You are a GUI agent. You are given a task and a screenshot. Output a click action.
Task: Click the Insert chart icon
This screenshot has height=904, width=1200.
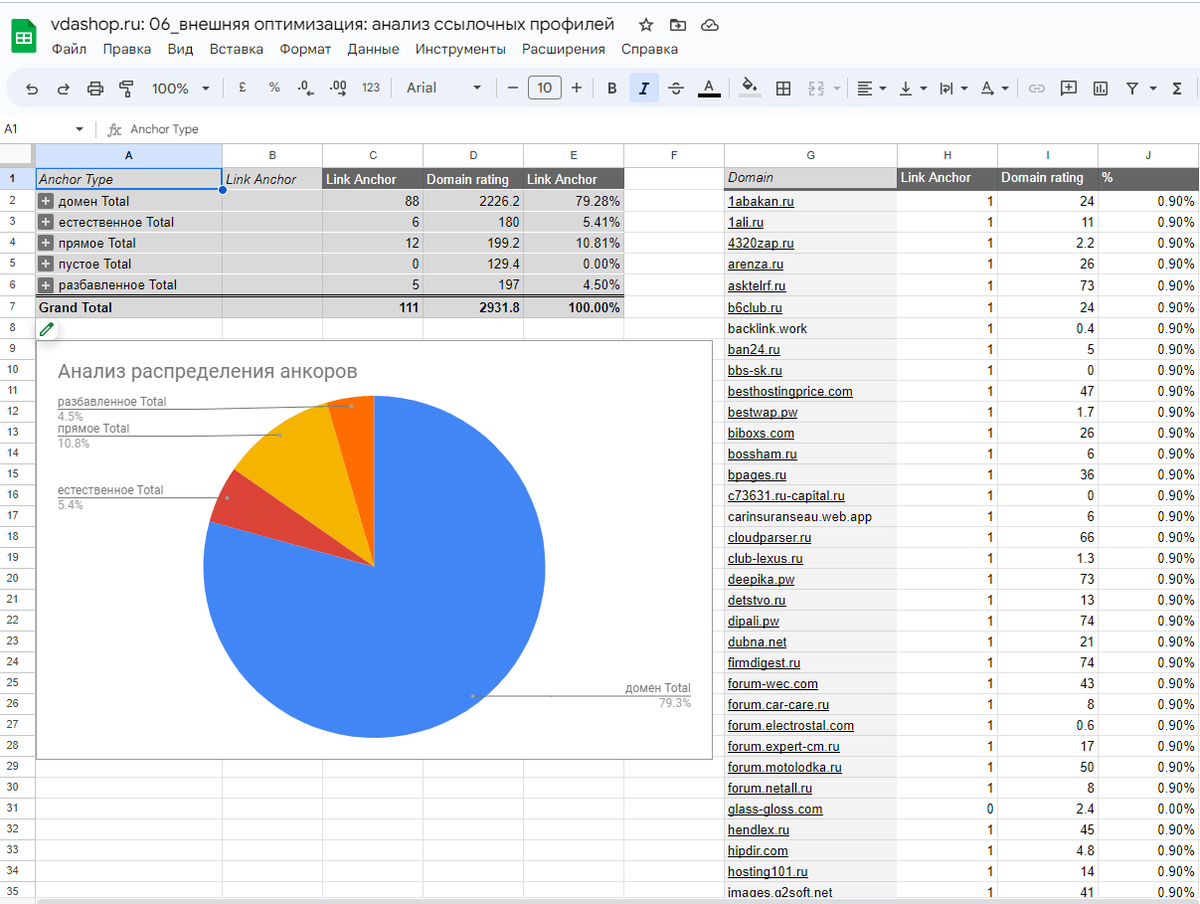coord(1101,88)
